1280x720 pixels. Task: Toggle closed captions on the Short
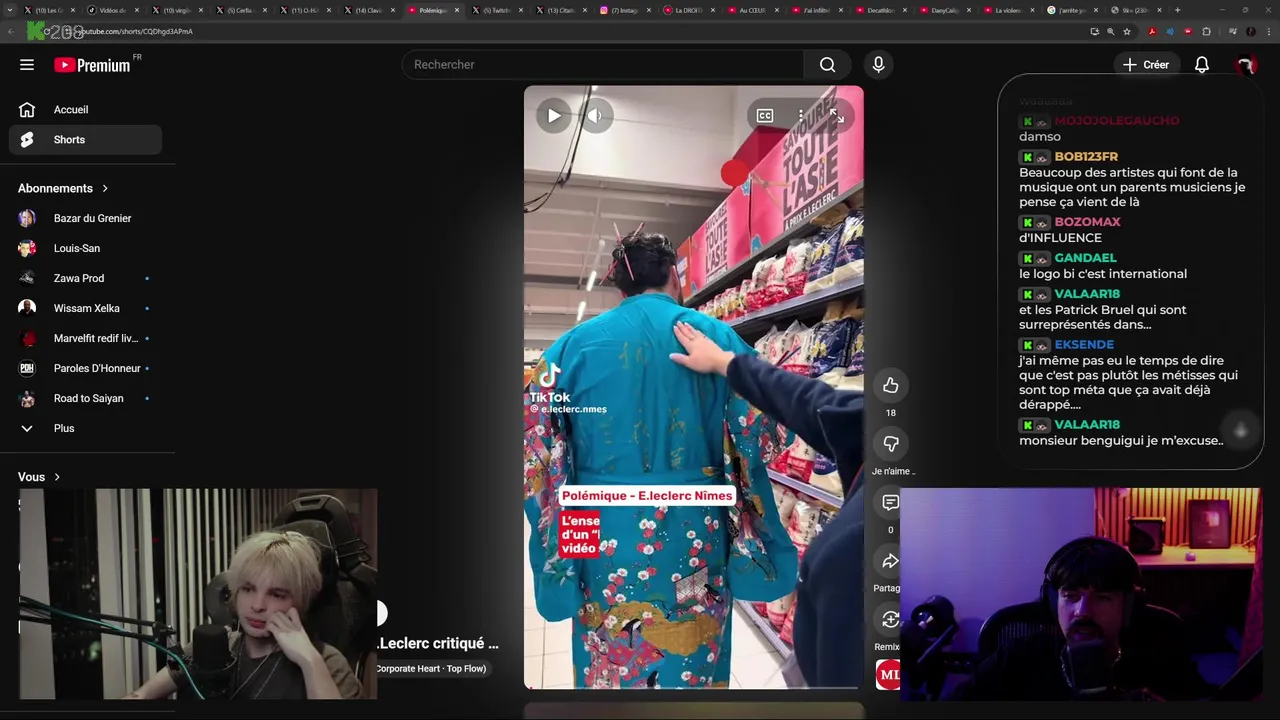(x=765, y=116)
